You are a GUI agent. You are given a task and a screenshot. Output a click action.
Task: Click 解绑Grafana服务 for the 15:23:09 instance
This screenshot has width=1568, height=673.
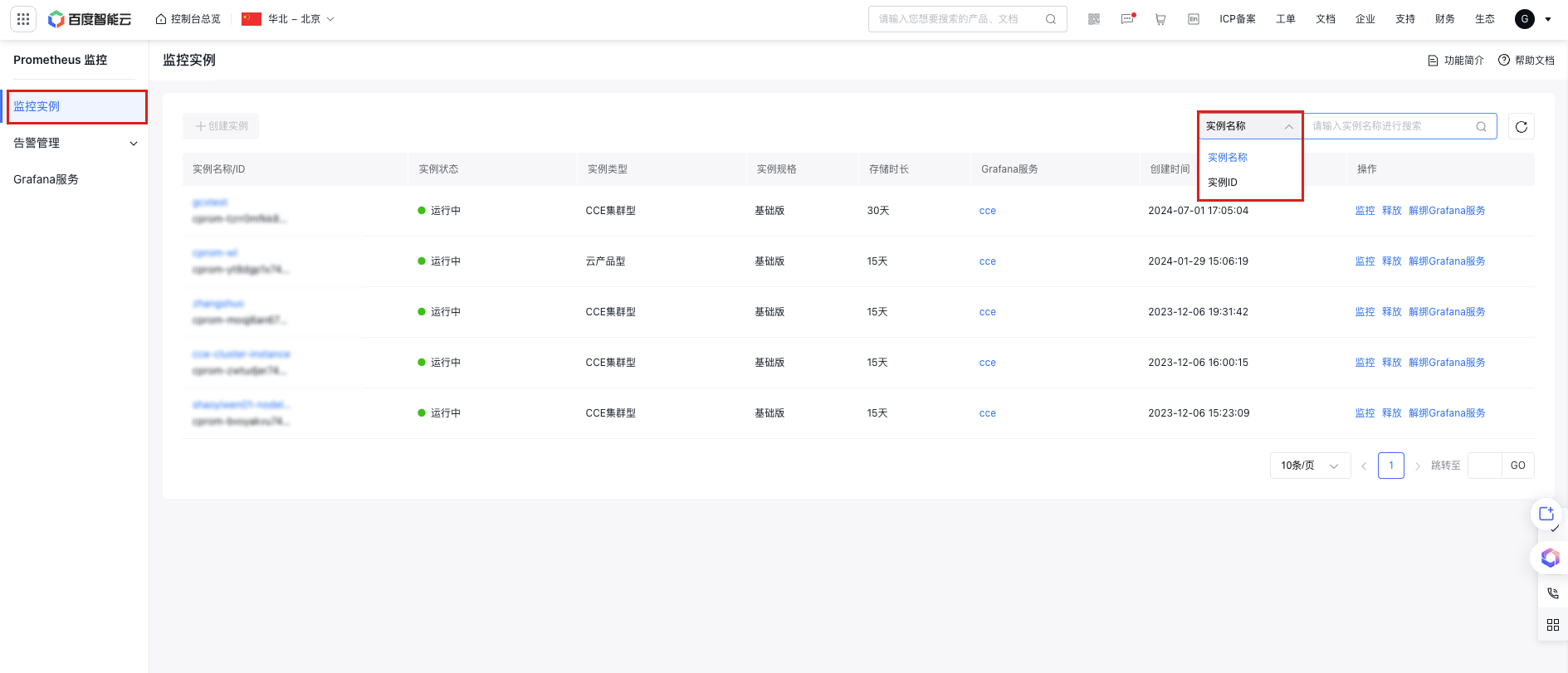(1447, 413)
